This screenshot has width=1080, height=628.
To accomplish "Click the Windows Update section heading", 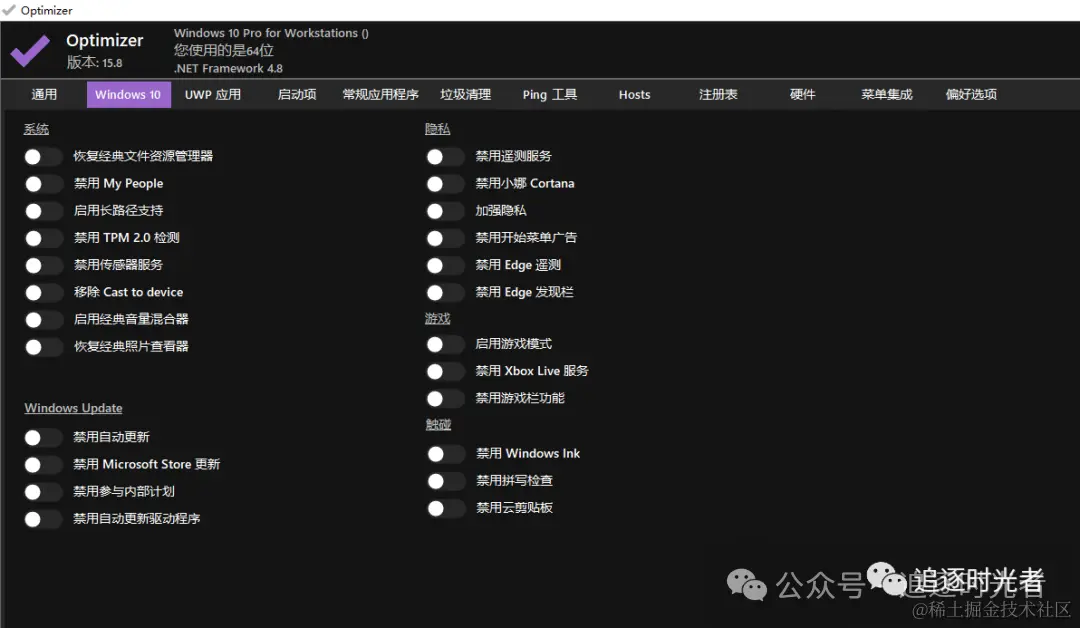I will coord(74,408).
